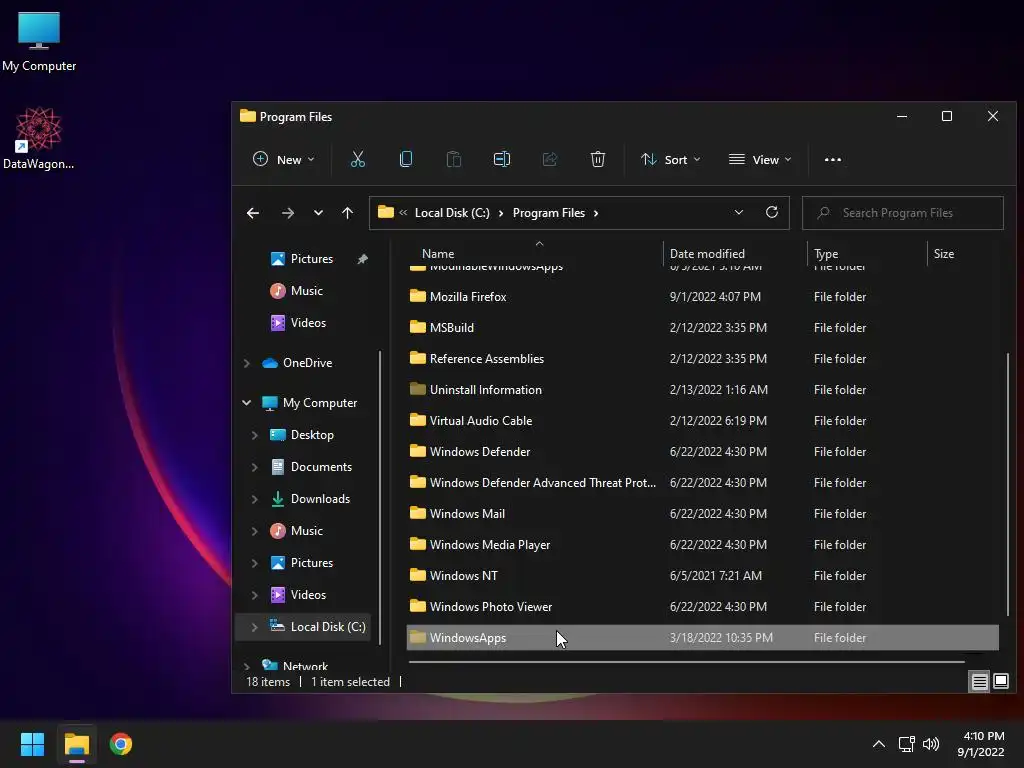
Task: Open the New dropdown menu
Action: (x=283, y=159)
